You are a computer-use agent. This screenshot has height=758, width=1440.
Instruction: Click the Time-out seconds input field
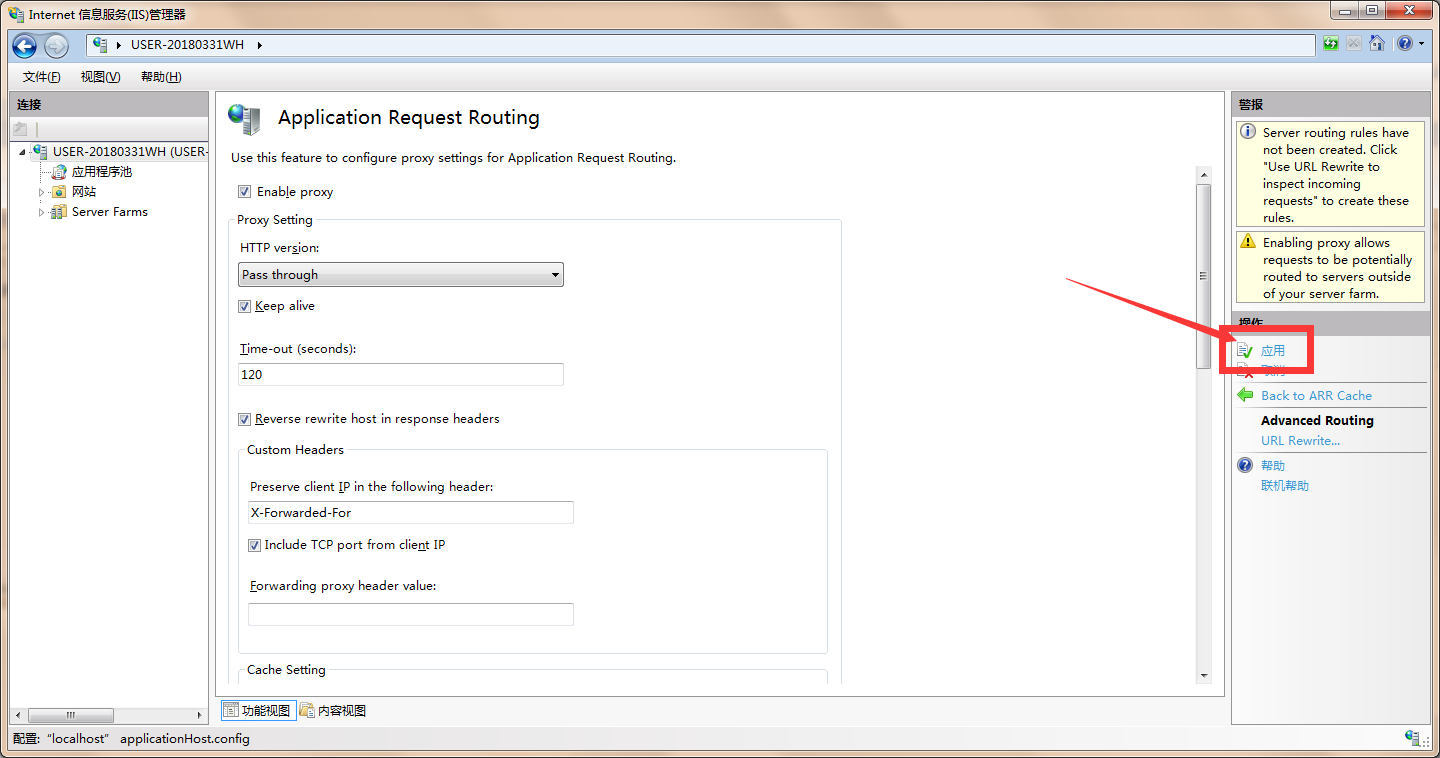[401, 374]
